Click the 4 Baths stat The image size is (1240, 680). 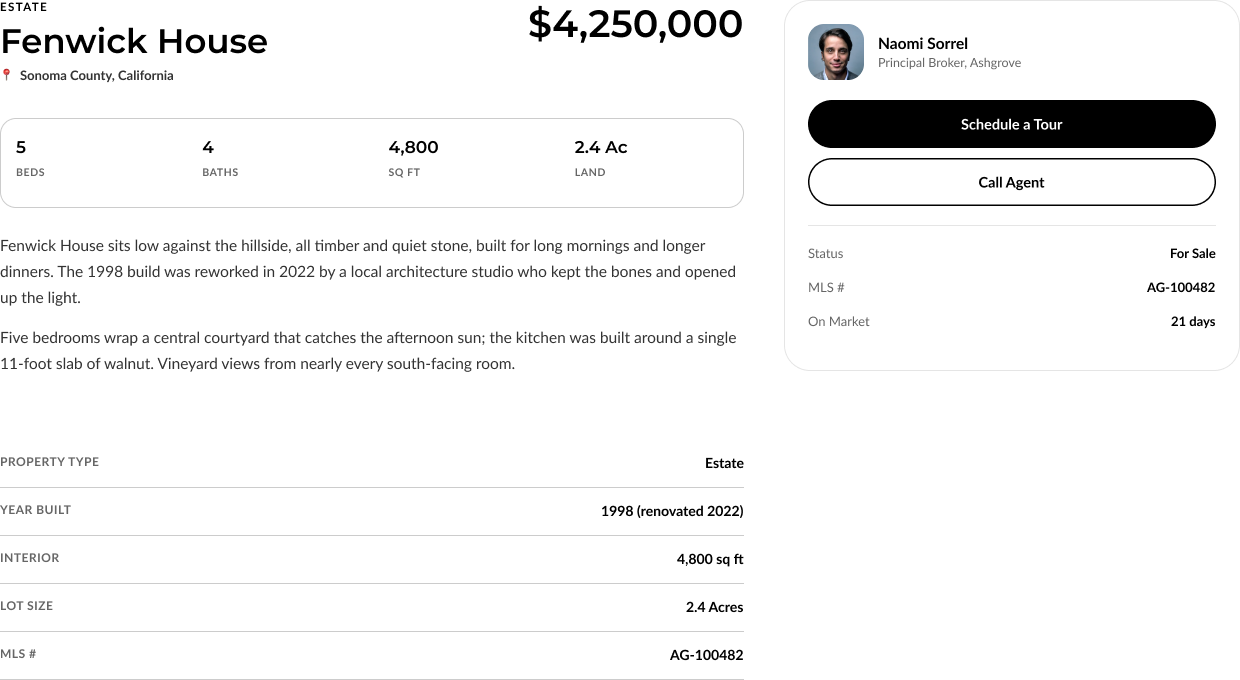(x=220, y=158)
